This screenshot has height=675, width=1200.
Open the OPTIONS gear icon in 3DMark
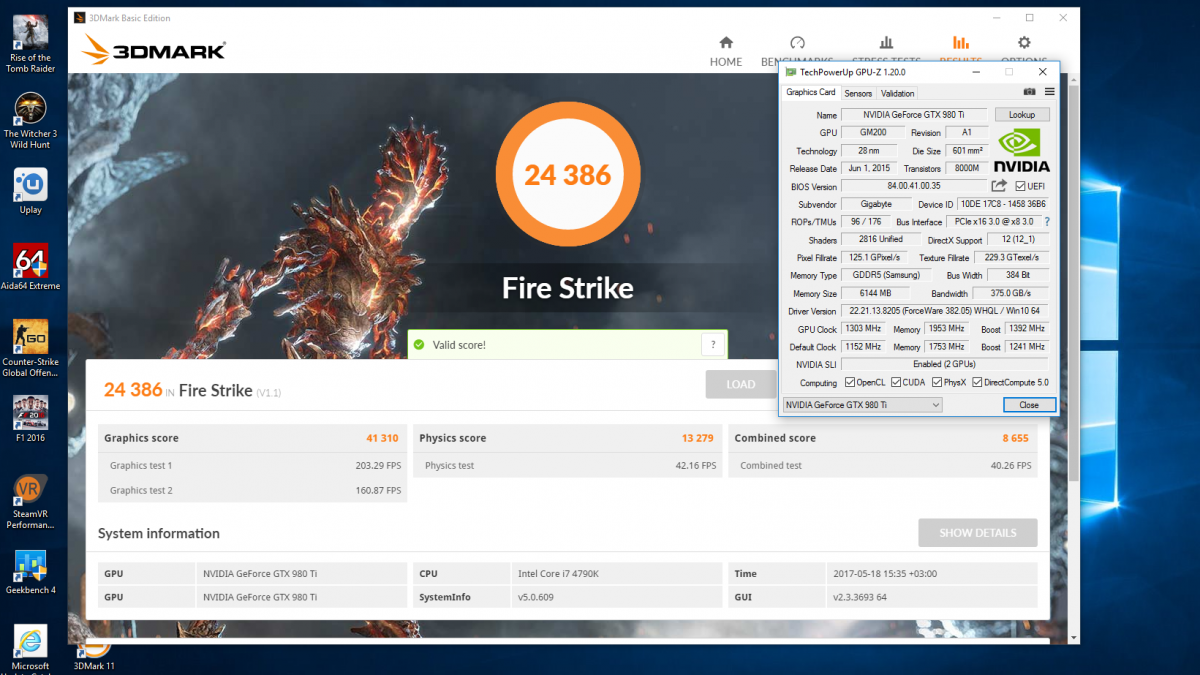[x=1024, y=43]
